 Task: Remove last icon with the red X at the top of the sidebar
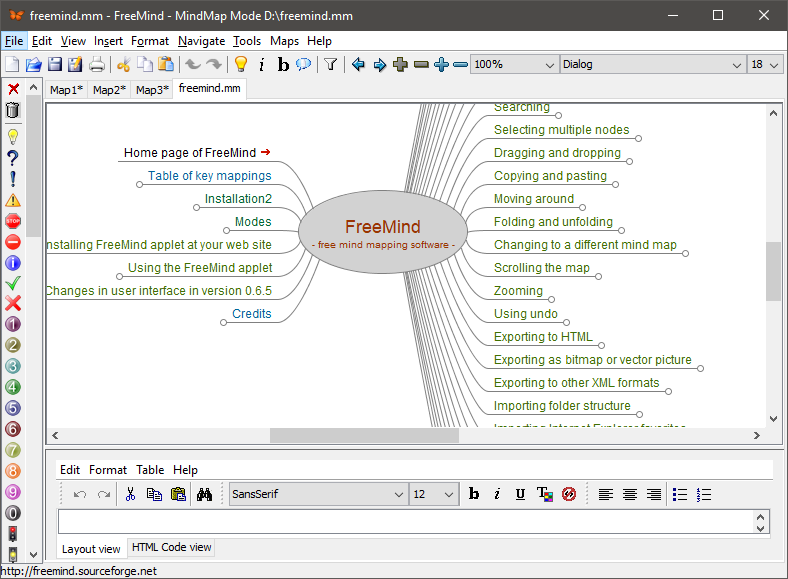(x=14, y=89)
